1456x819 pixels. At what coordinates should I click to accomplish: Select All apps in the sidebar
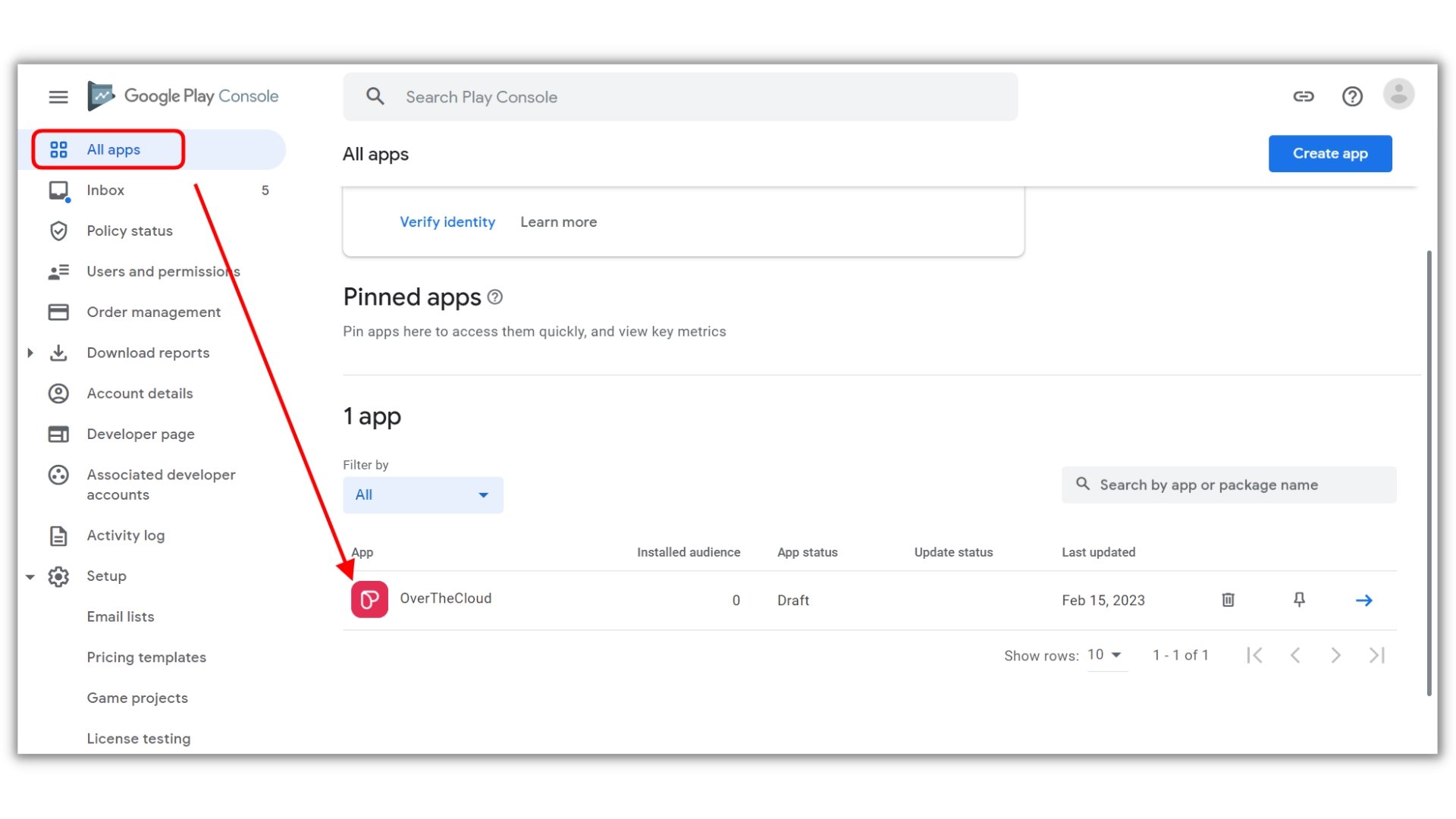[114, 149]
